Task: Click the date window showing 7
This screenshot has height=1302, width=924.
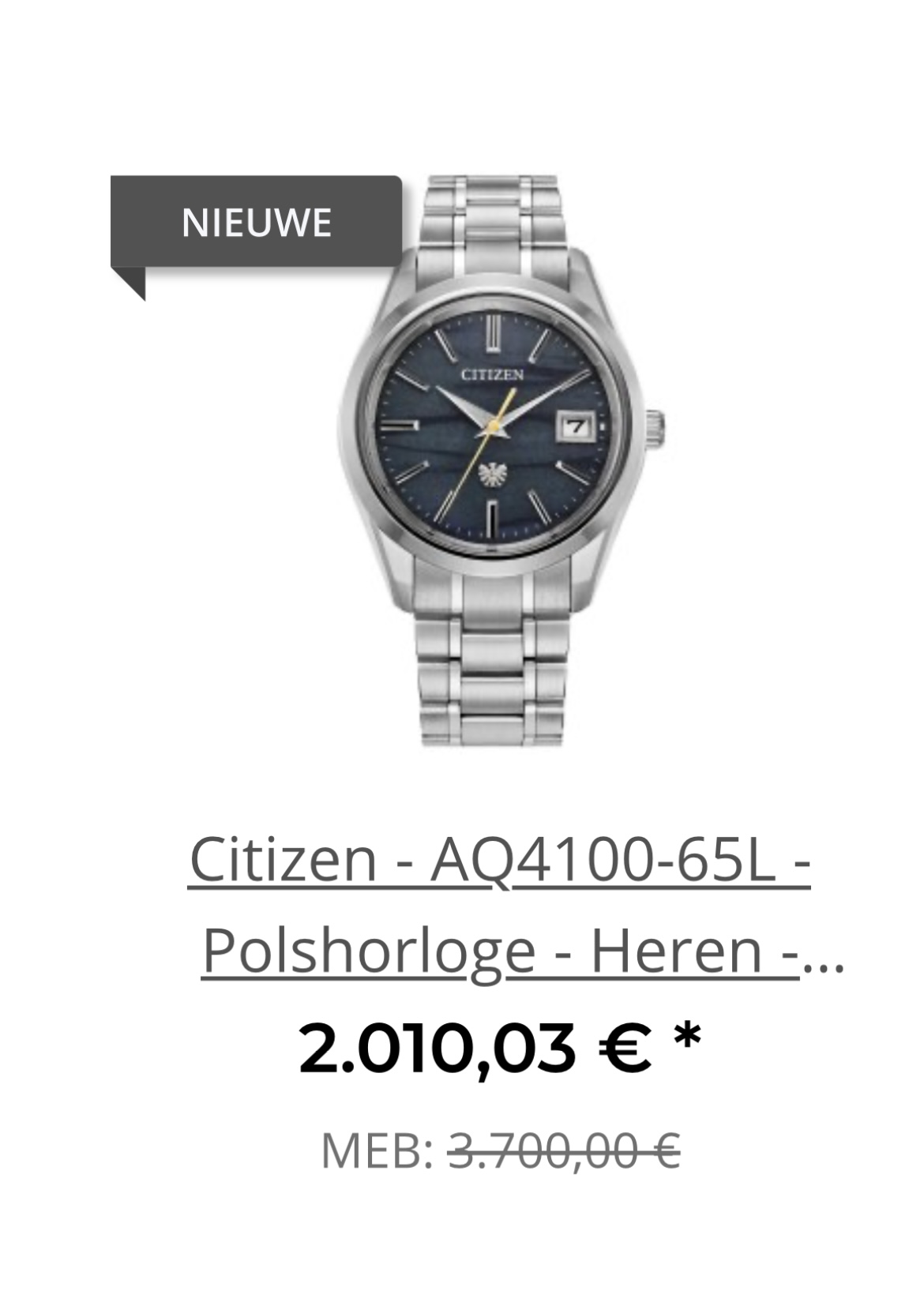Action: pos(577,426)
